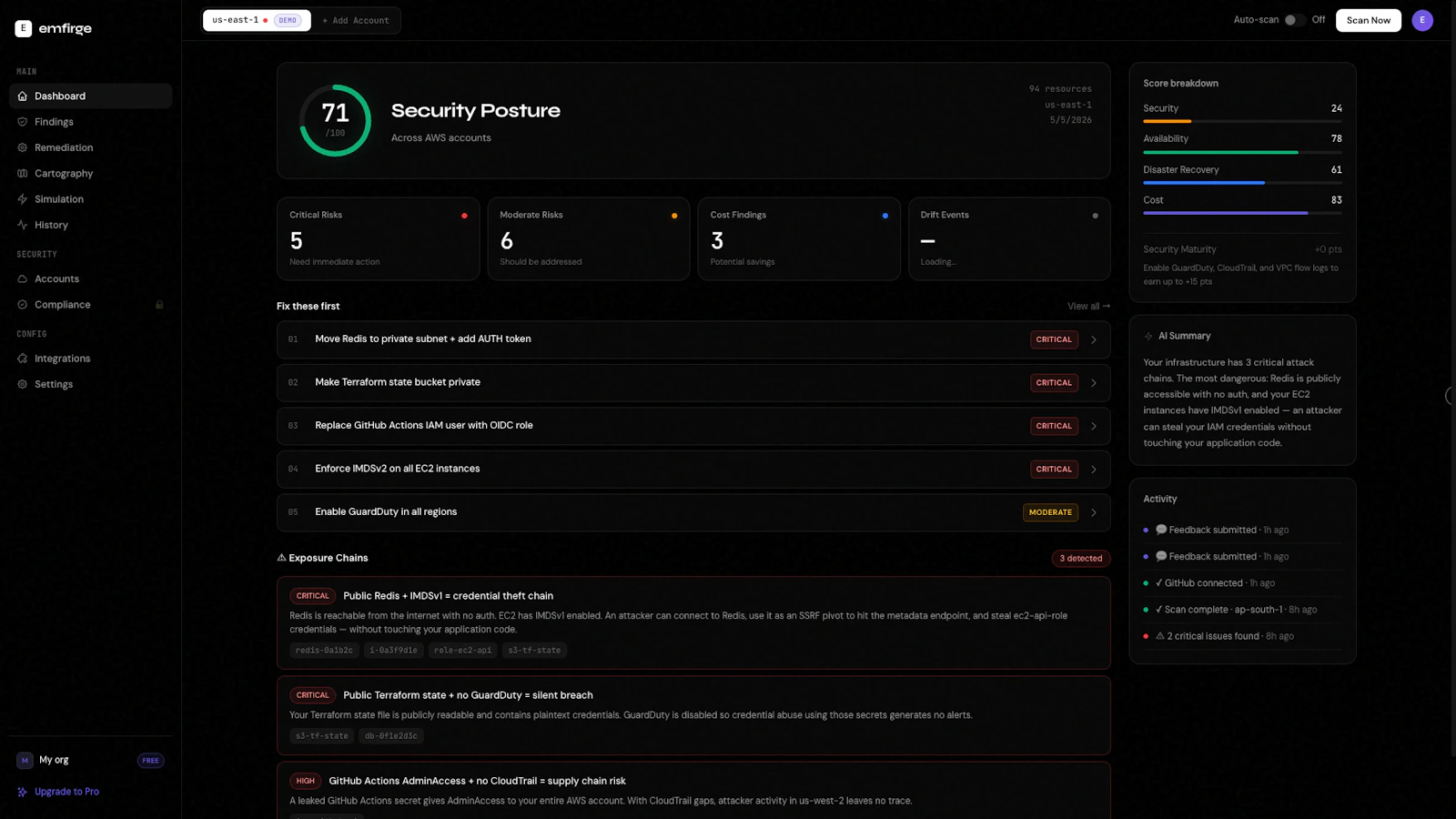This screenshot has width=1456, height=819.
Task: Click the Accounts cloud icon
Action: pos(23,278)
